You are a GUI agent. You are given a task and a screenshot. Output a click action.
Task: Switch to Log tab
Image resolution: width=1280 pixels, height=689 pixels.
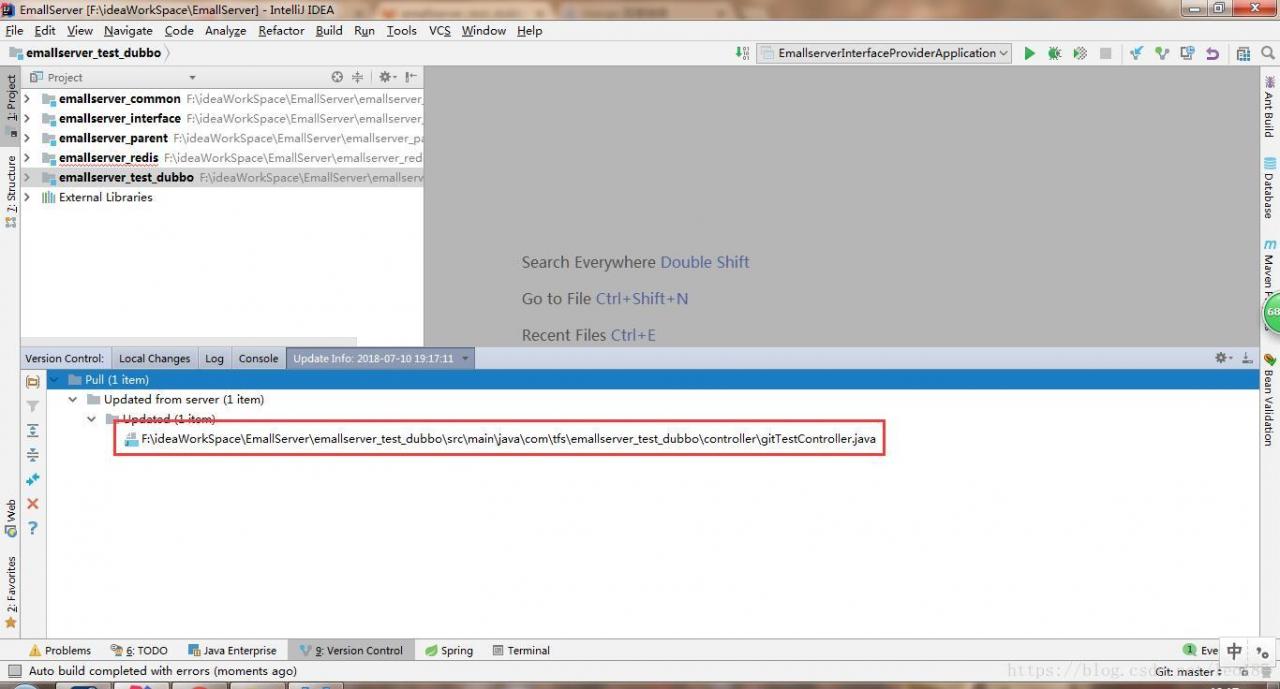pyautogui.click(x=214, y=358)
